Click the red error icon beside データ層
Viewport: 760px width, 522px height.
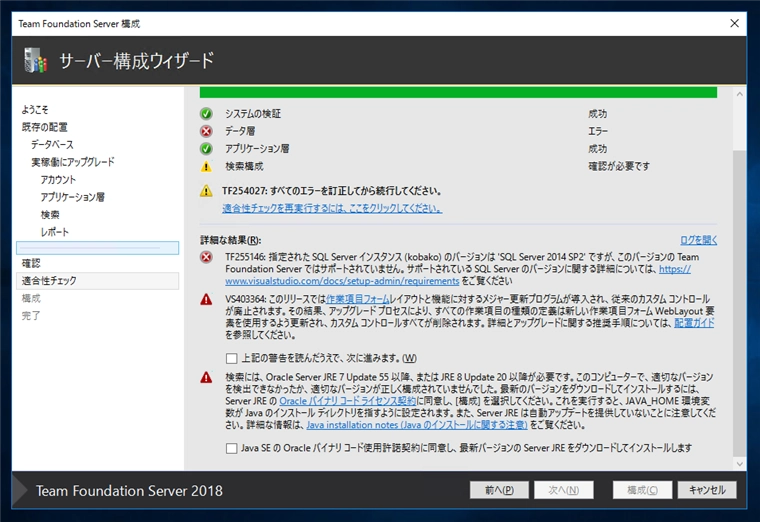(x=206, y=131)
